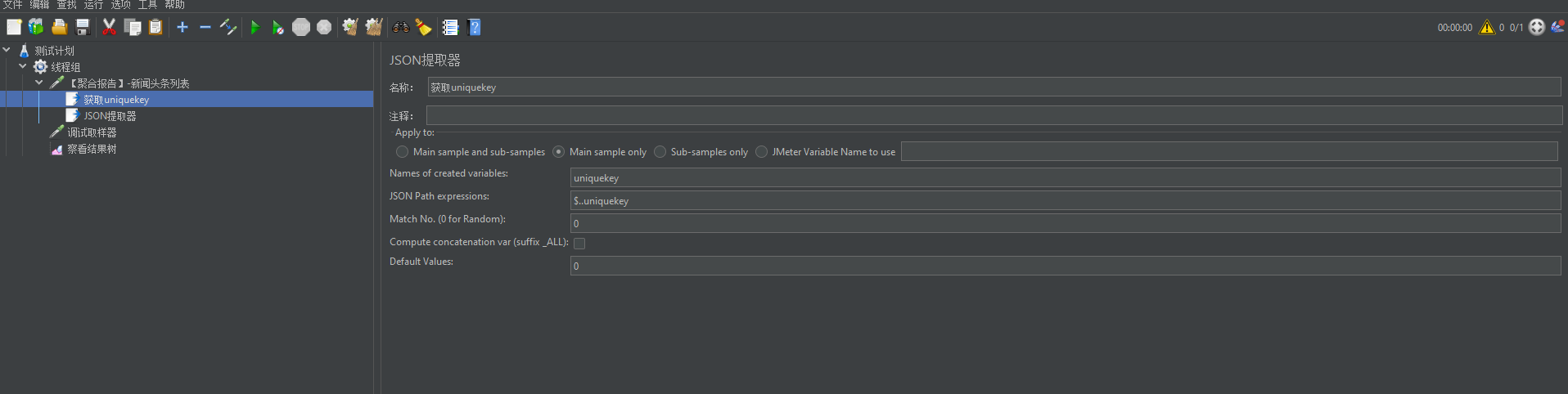The height and width of the screenshot is (394, 1568).
Task: Click the JMeter feather logo icon
Action: point(1557,27)
